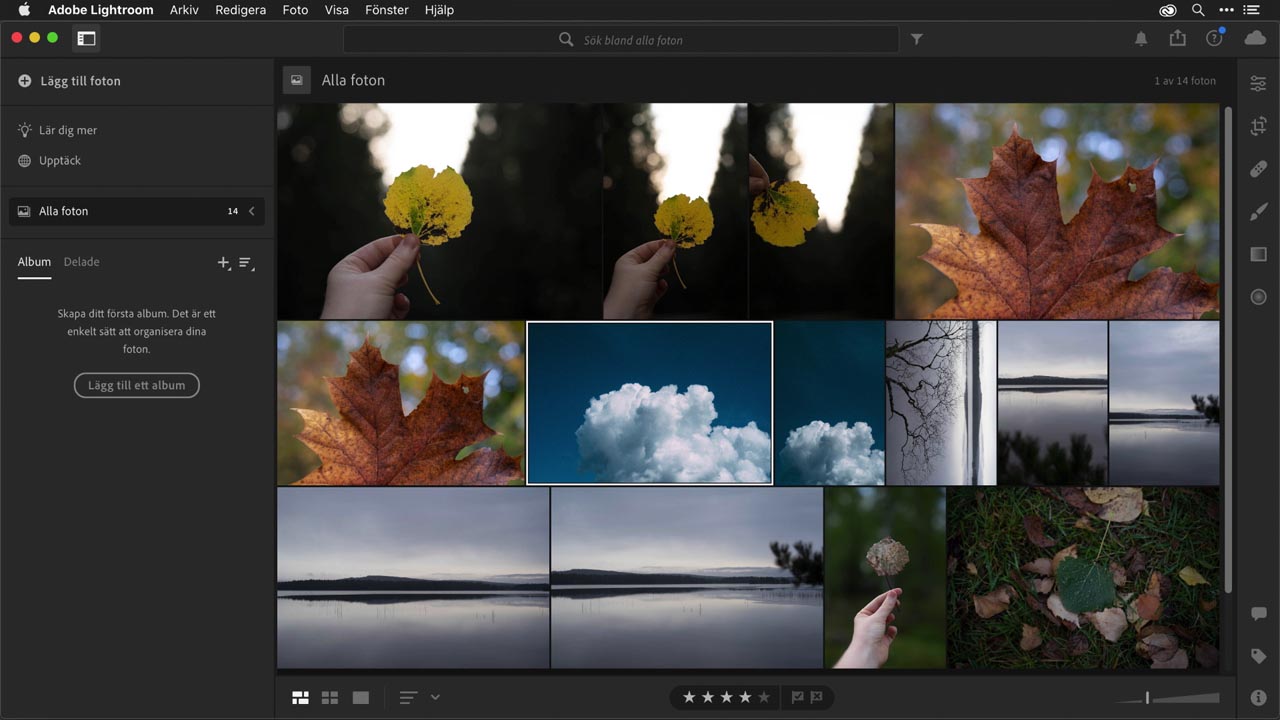Open the add album plus menu
The width and height of the screenshot is (1280, 720).
pos(223,262)
